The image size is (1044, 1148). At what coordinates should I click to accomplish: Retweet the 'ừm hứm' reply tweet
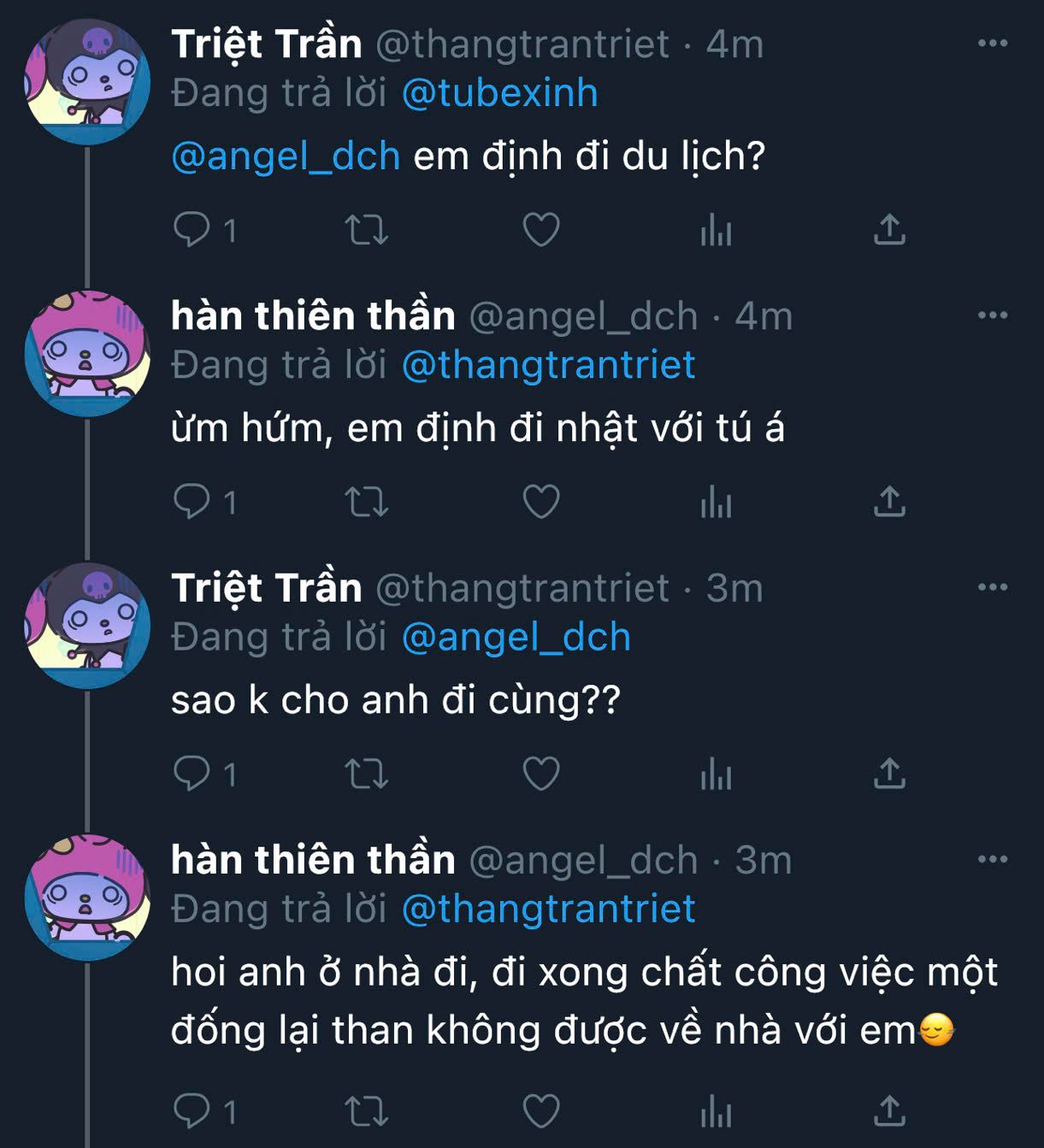coord(366,502)
